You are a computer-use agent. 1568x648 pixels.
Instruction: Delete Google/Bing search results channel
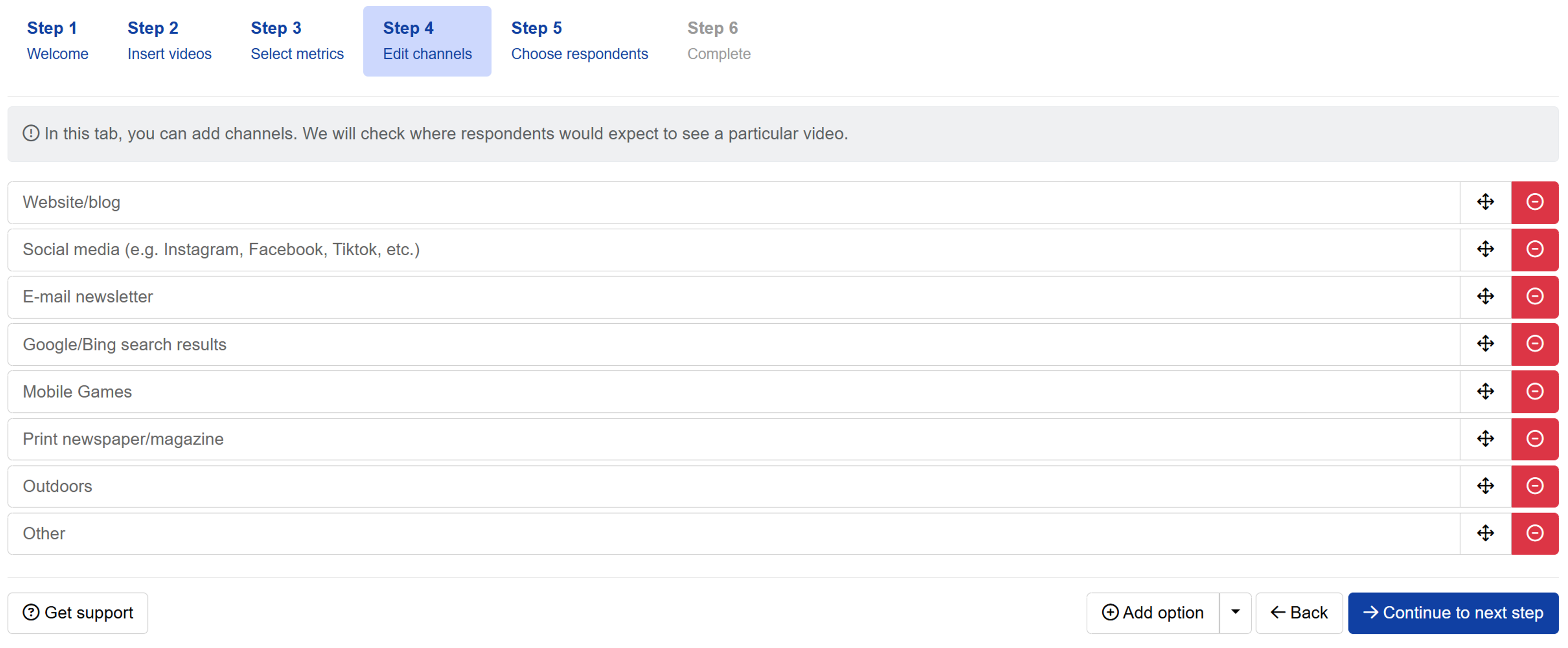pos(1534,344)
